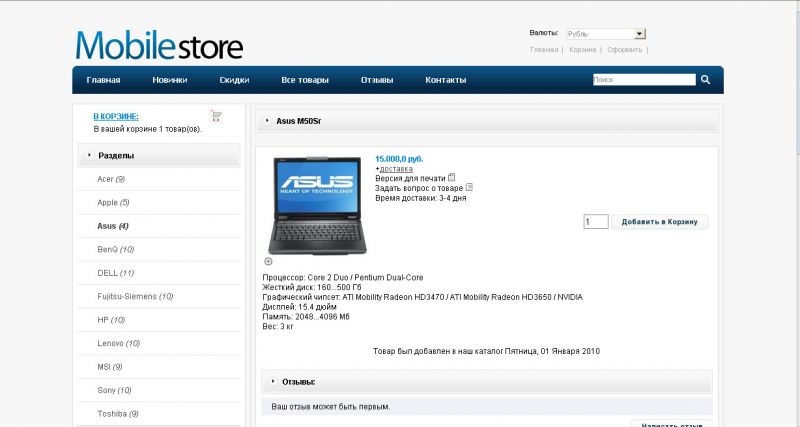Image resolution: width=800 pixels, height=427 pixels.
Task: Click the Mobilestore logo
Action: pos(160,45)
